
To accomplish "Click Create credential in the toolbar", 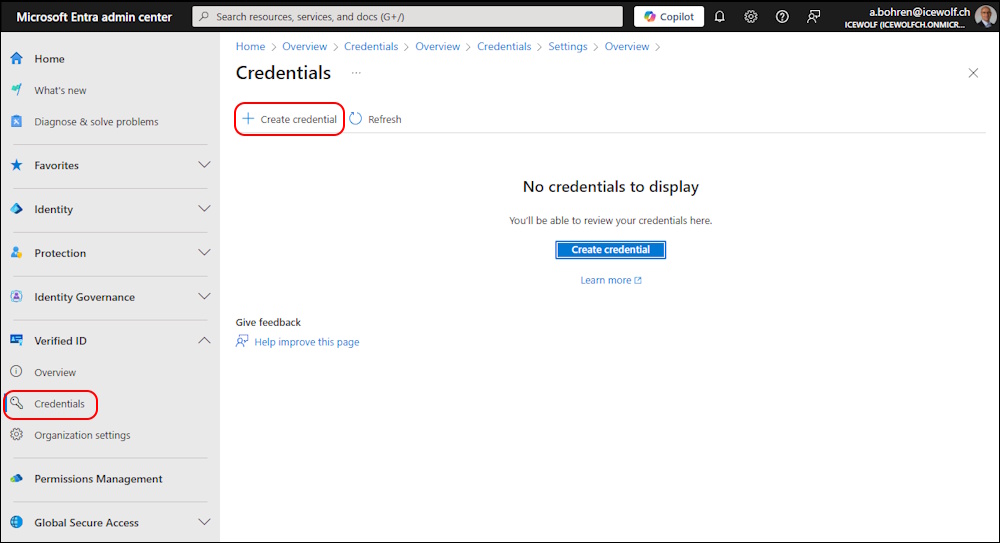I will click(x=290, y=119).
